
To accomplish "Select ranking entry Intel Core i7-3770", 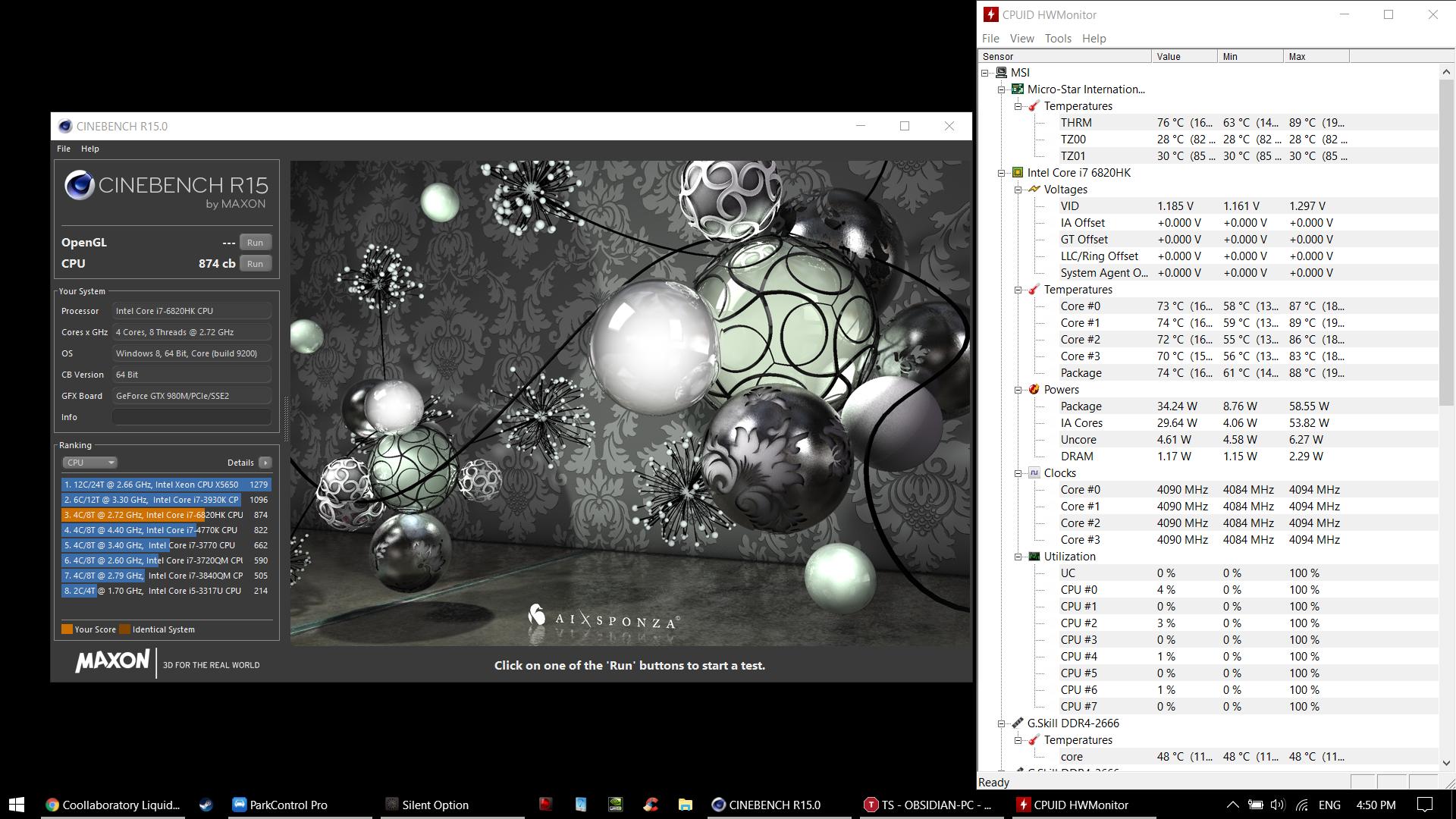I will pos(166,545).
